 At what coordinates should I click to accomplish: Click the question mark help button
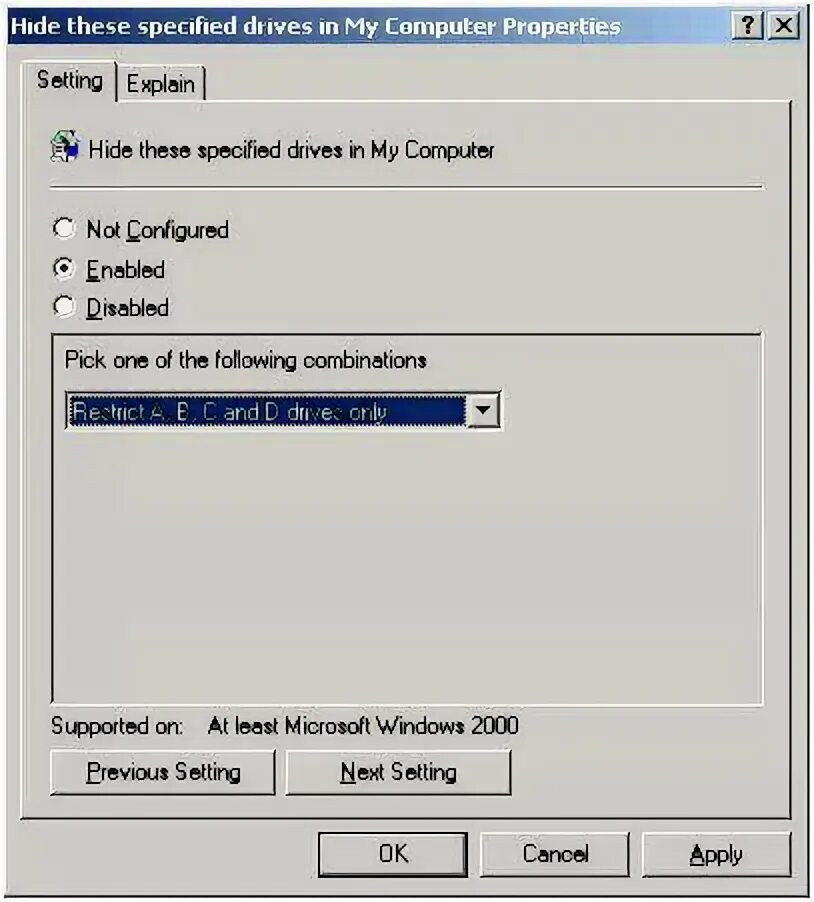pyautogui.click(x=747, y=26)
